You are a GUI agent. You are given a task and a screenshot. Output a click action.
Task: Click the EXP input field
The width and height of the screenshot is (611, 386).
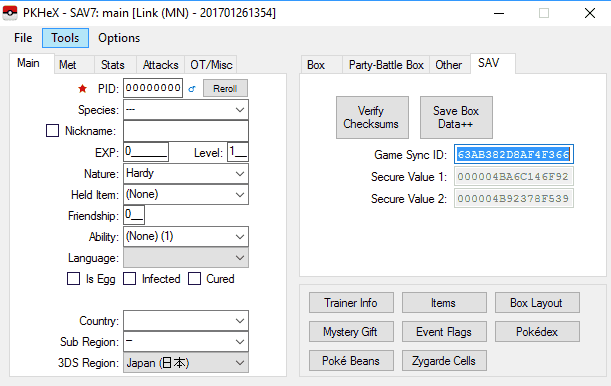tap(146, 152)
